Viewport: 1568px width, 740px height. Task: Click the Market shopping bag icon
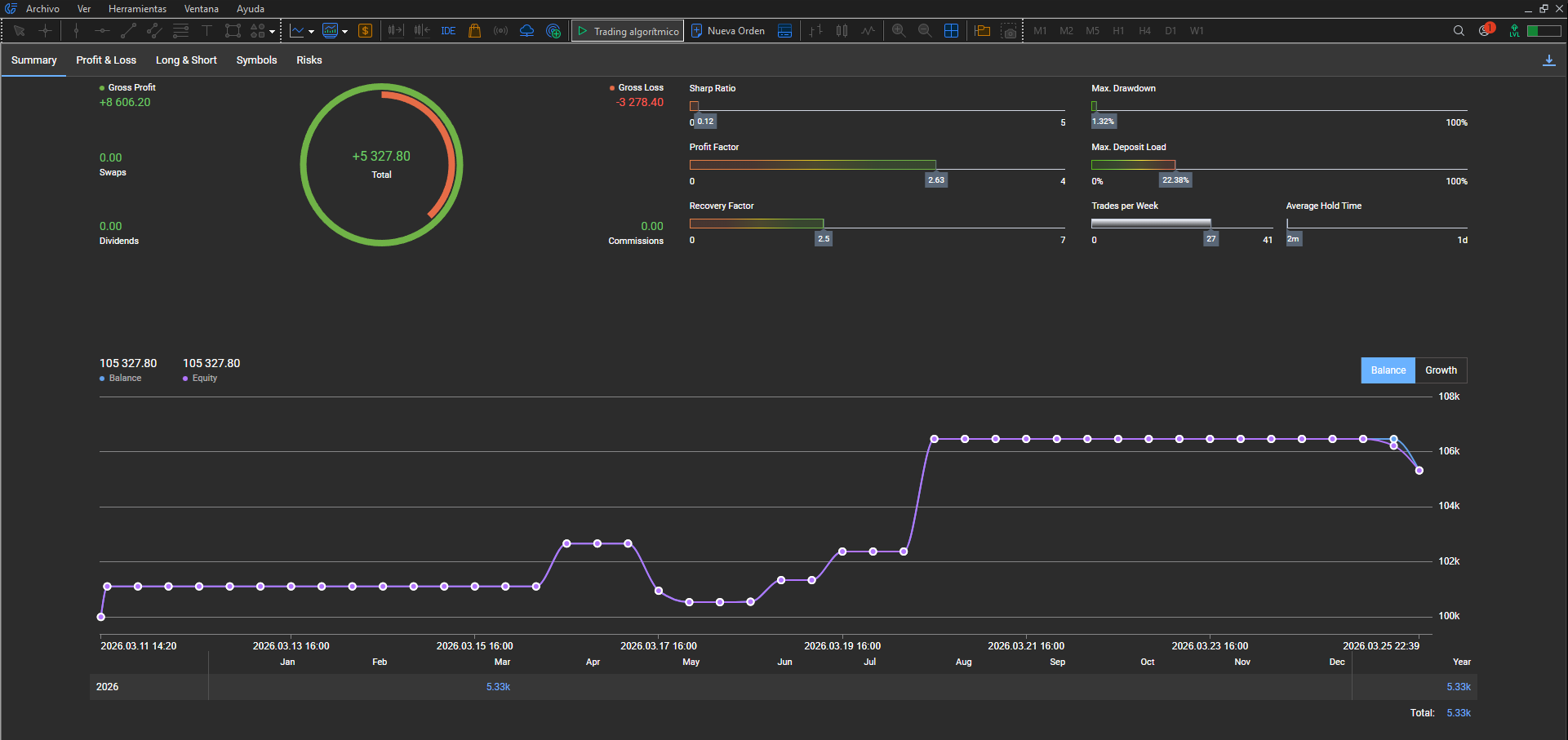coord(474,31)
